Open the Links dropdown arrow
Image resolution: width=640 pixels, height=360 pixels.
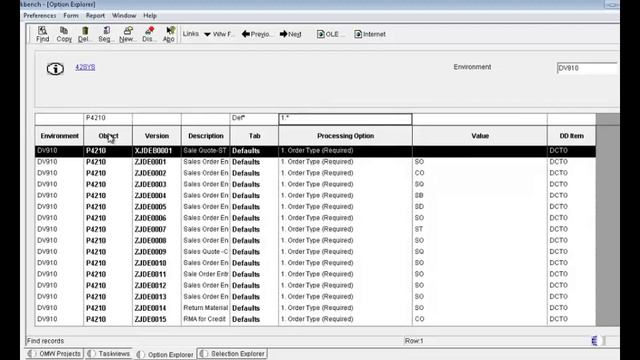pos(207,34)
